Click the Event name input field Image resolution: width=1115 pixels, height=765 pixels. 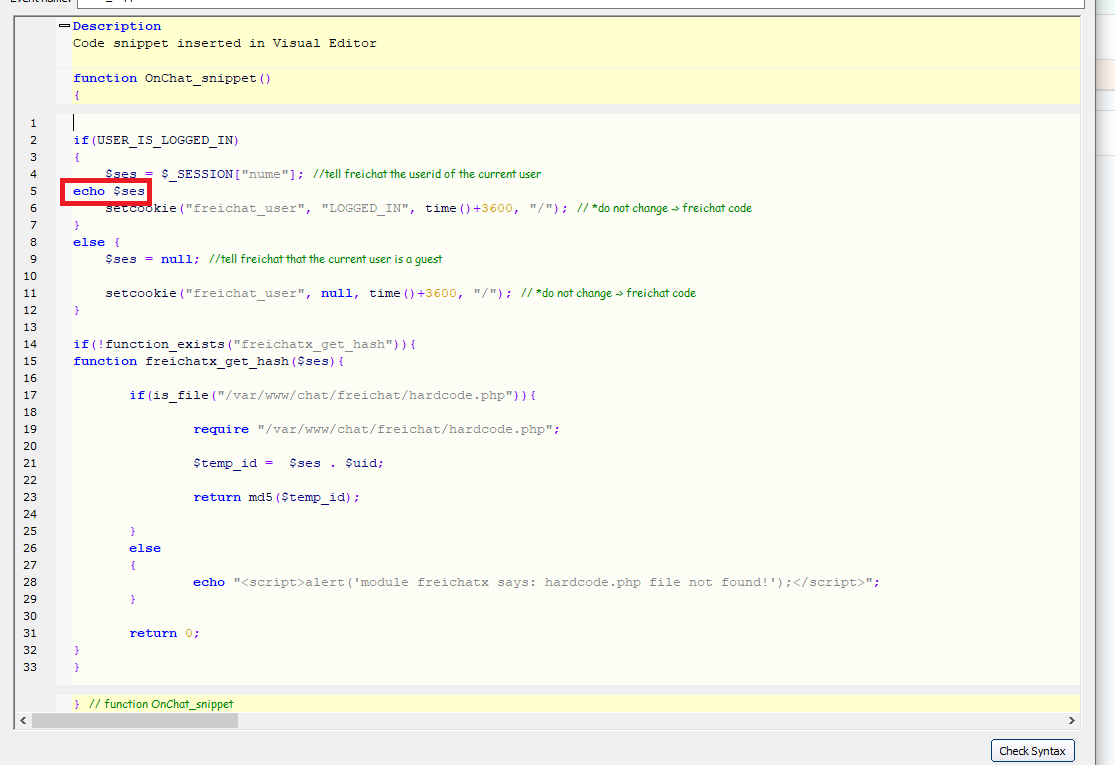[x=580, y=3]
